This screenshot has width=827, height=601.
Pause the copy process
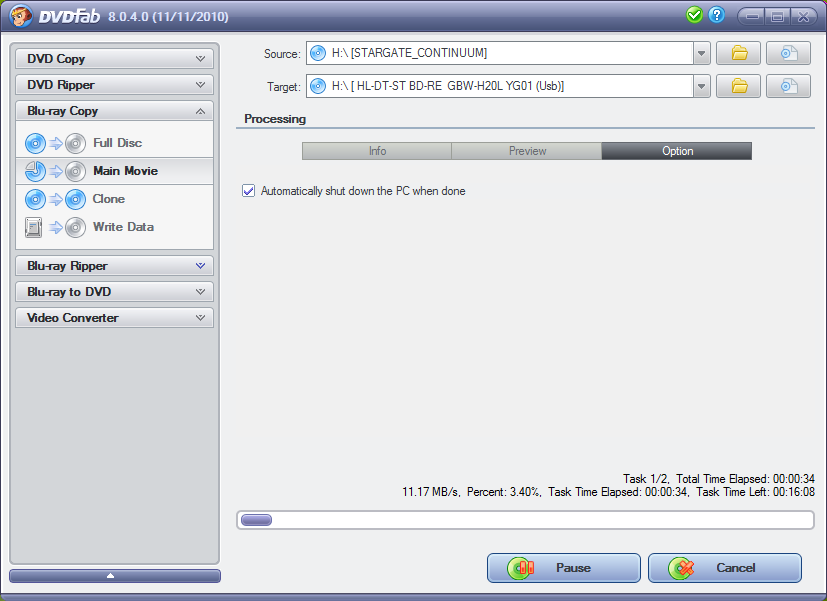pos(563,568)
